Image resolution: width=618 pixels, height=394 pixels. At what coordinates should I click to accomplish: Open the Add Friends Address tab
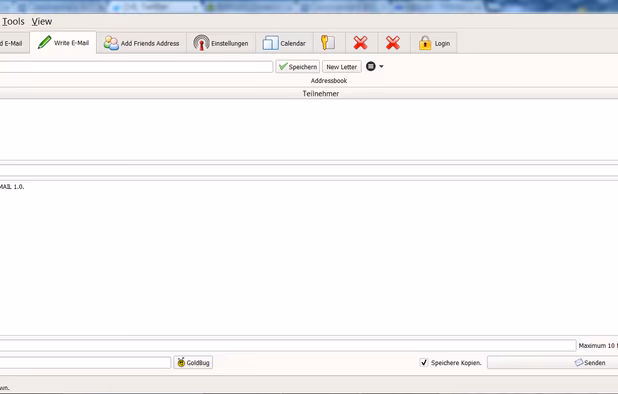tap(141, 43)
